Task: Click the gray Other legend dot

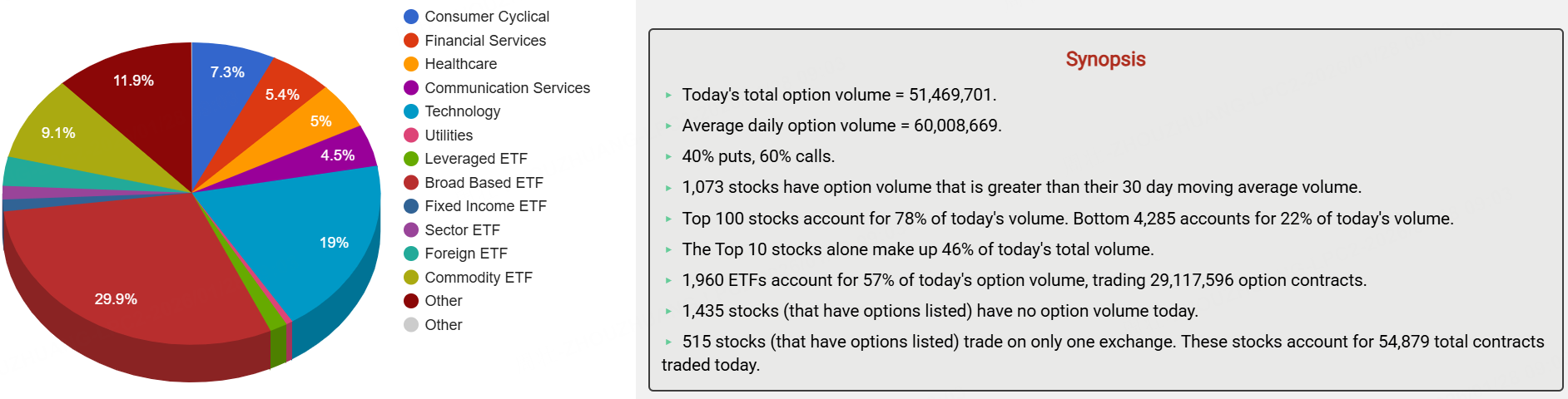Action: coord(411,325)
